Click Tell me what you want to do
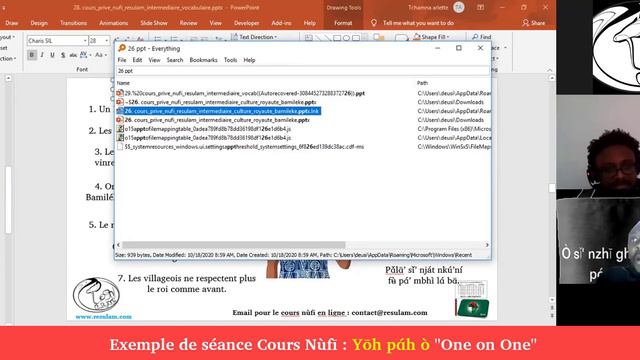This screenshot has width=640, height=360. point(418,23)
